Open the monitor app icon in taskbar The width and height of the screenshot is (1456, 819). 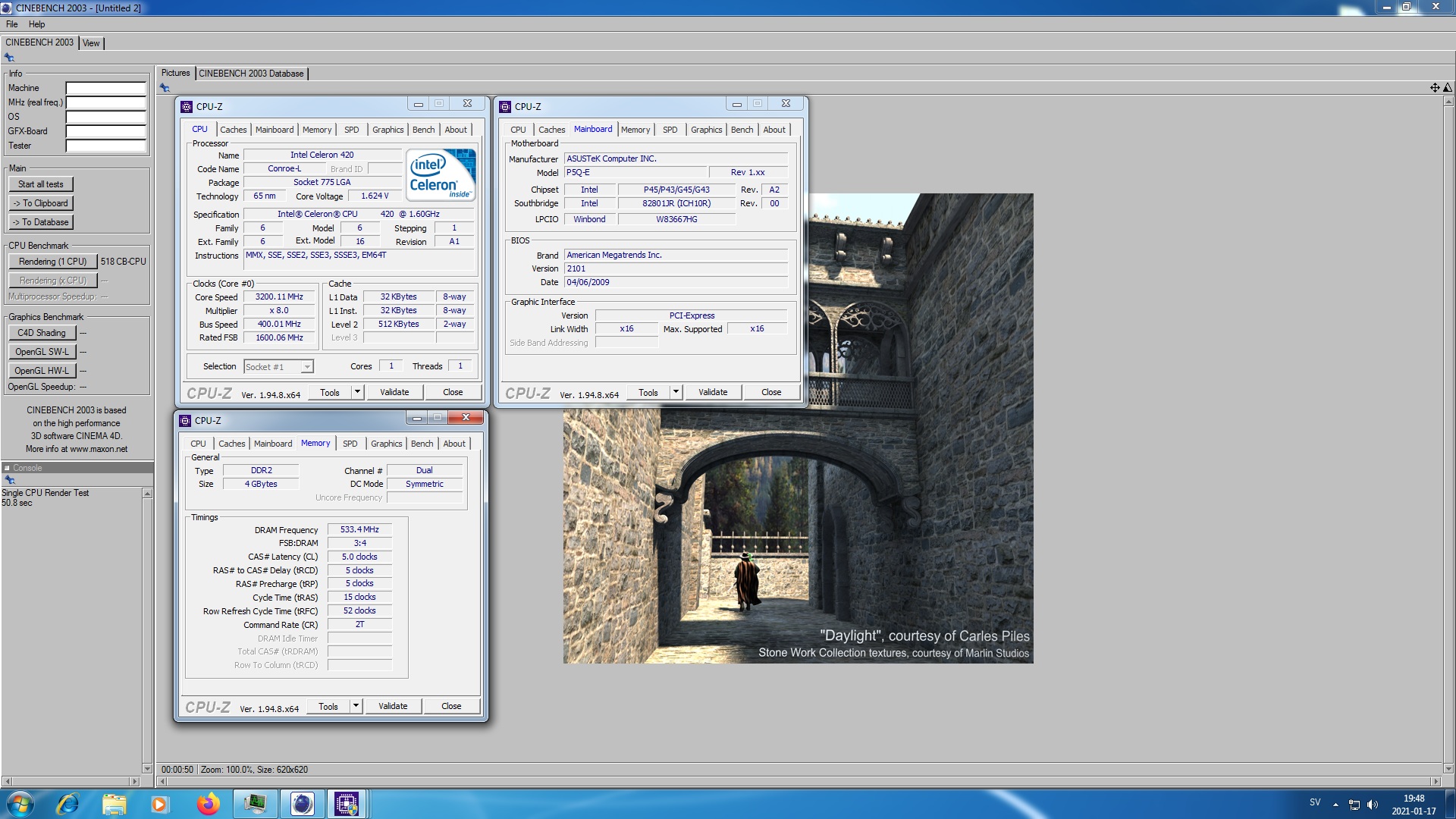256,804
